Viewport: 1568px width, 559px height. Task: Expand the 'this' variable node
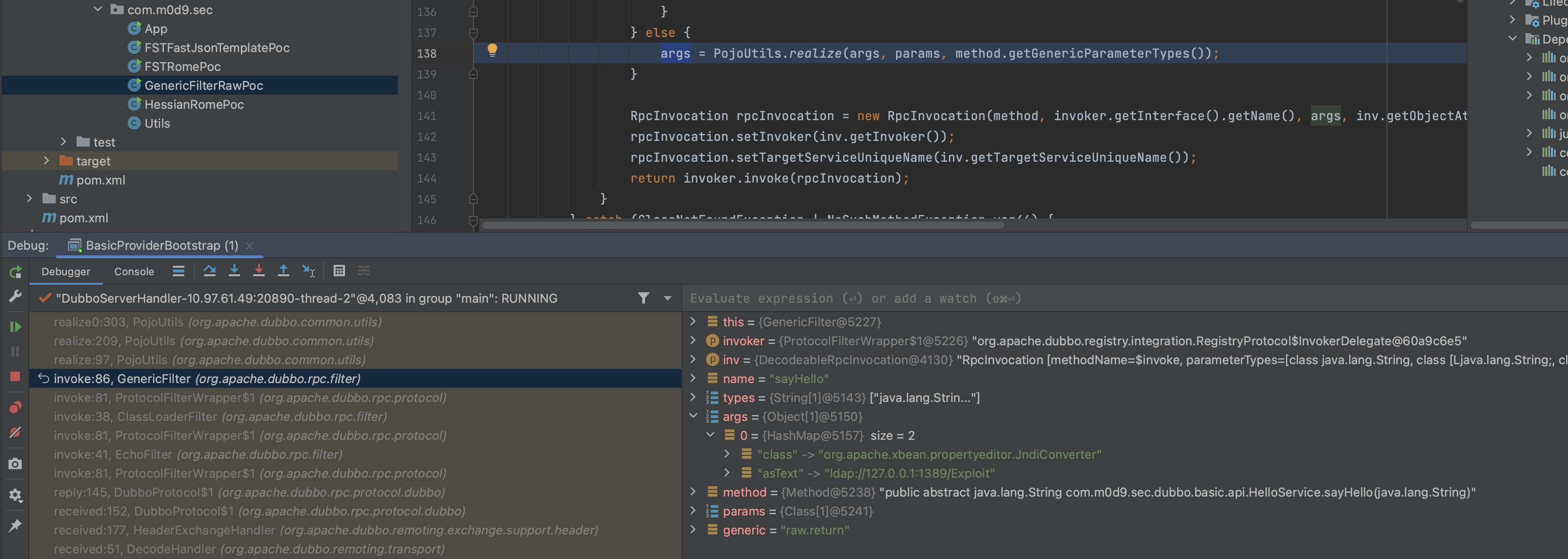click(693, 321)
